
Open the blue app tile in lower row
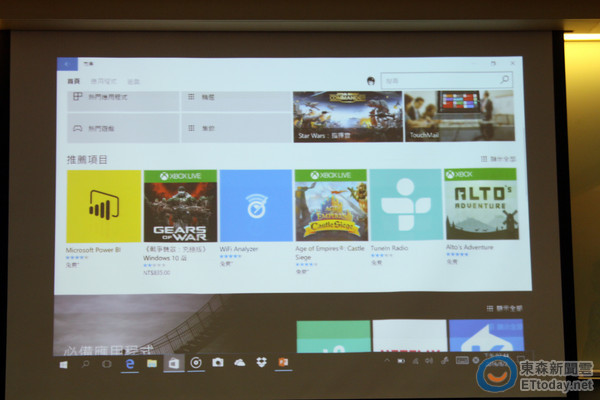tap(486, 335)
